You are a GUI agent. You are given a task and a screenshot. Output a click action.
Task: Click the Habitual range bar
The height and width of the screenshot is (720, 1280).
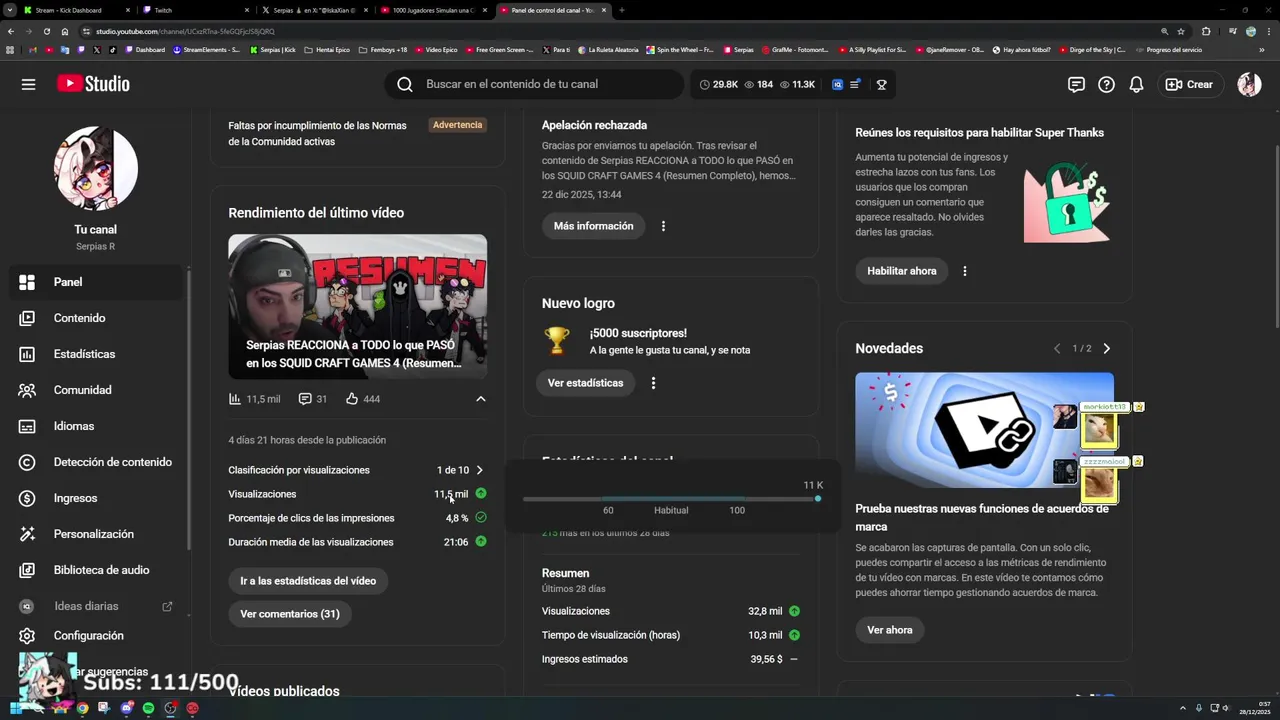pyautogui.click(x=671, y=498)
